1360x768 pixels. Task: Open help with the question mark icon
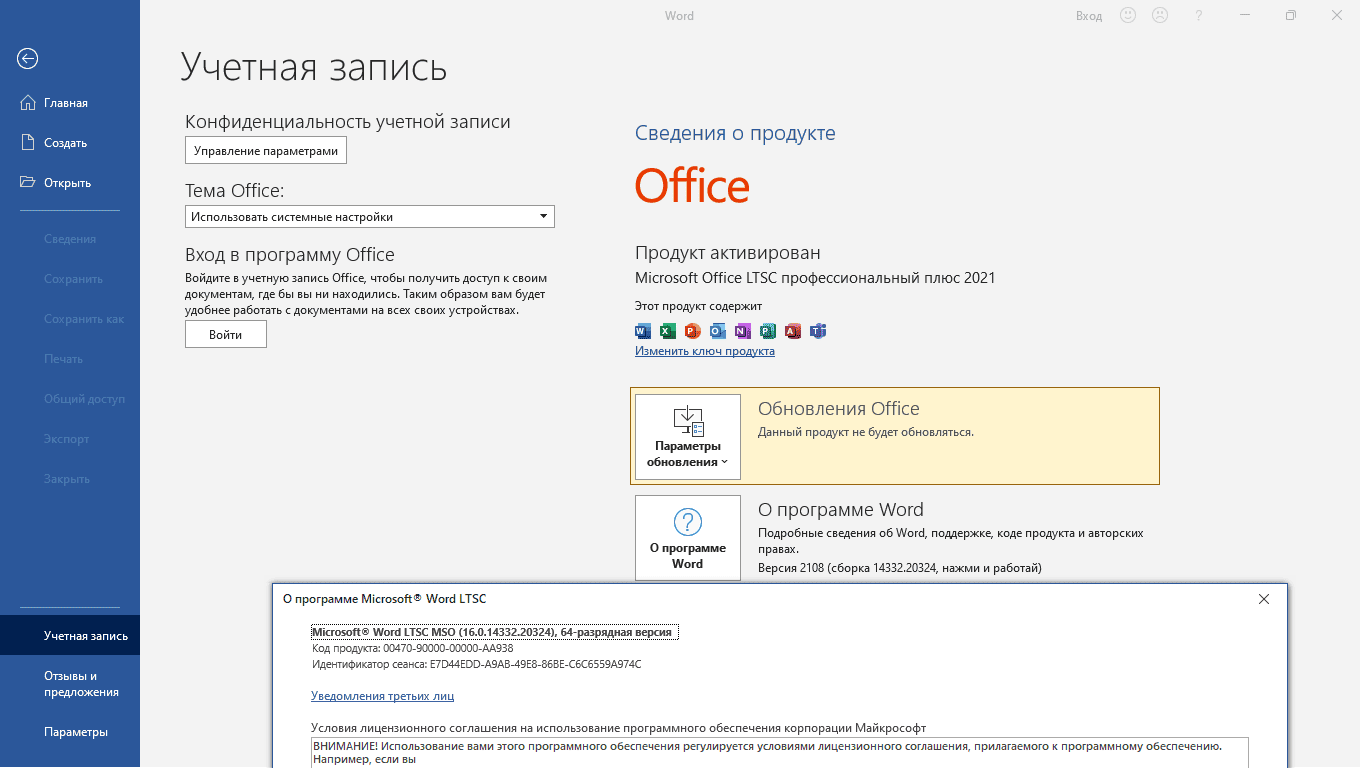pyautogui.click(x=1199, y=15)
